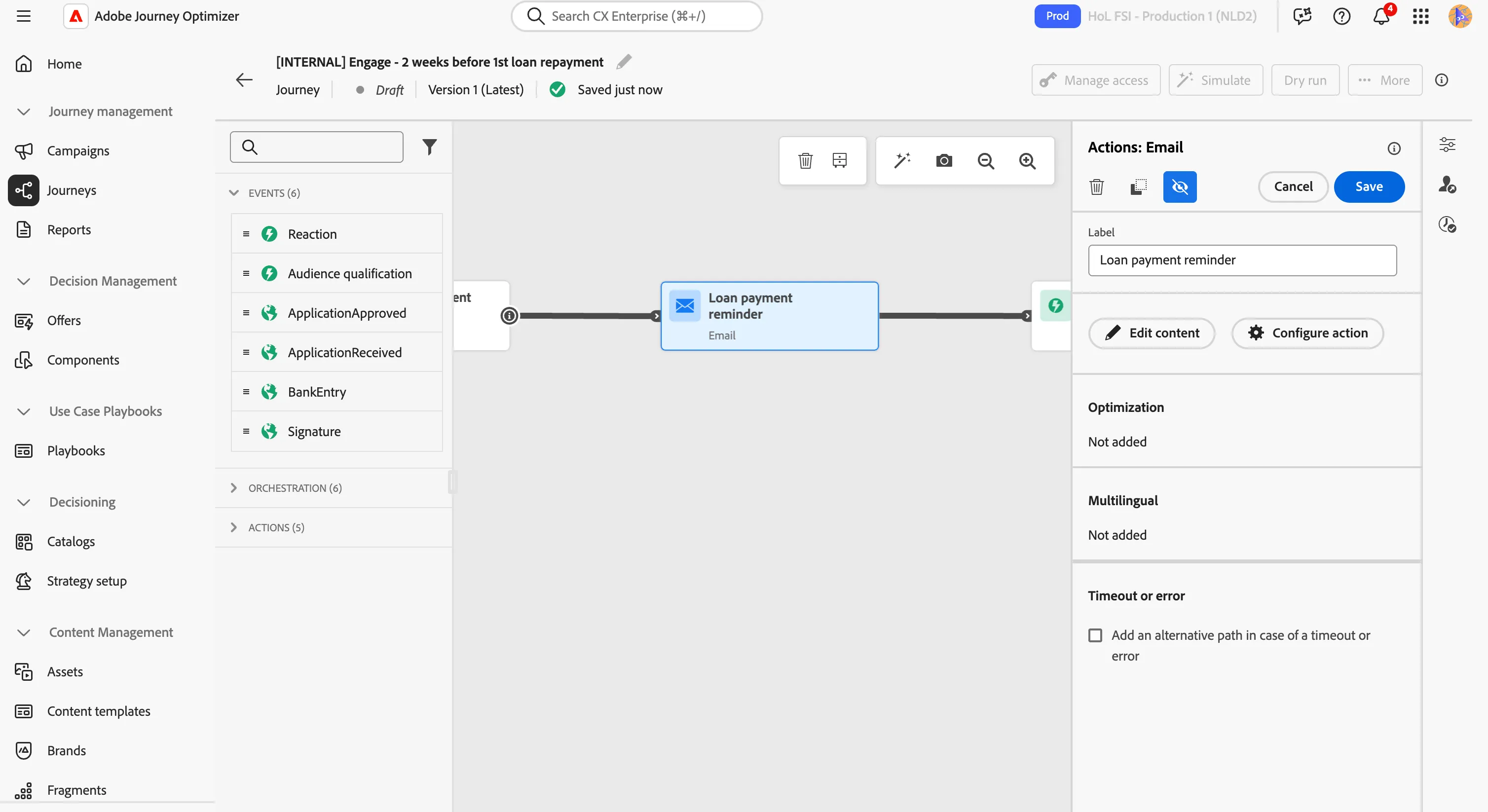Open the hamburger navigation menu

(x=24, y=16)
